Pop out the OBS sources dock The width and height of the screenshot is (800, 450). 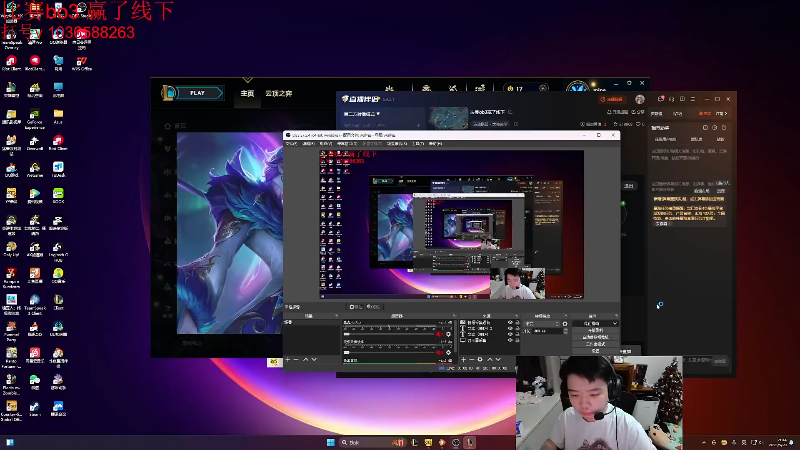(517, 316)
